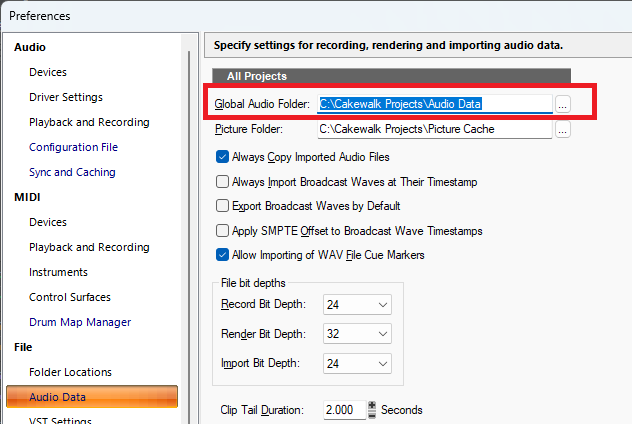
Task: Disable Allow Importing of WAV File Cue Markers
Action: tap(222, 255)
